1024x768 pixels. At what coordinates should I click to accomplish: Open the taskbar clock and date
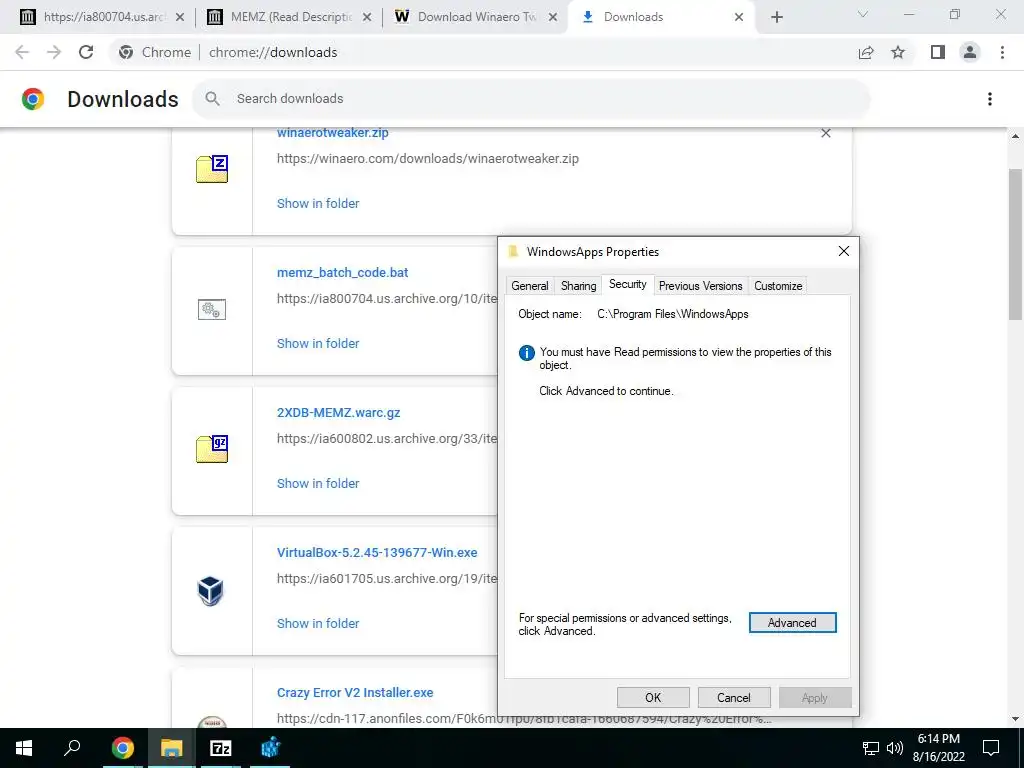[938, 748]
